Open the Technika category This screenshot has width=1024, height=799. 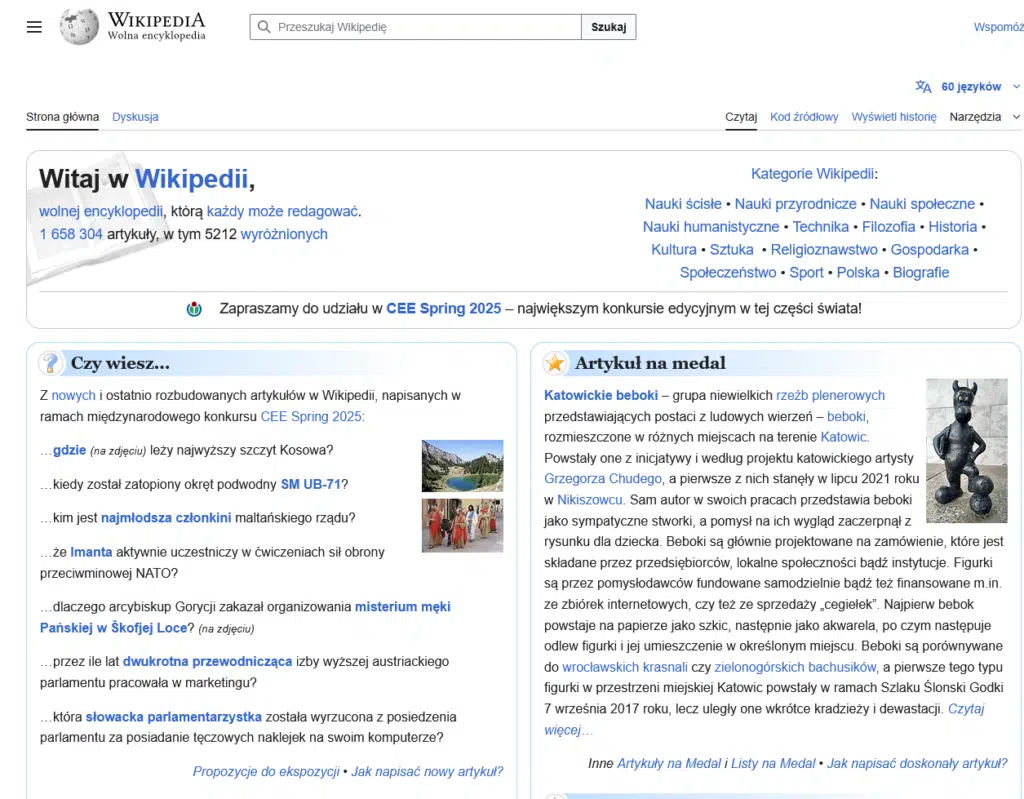coord(820,227)
